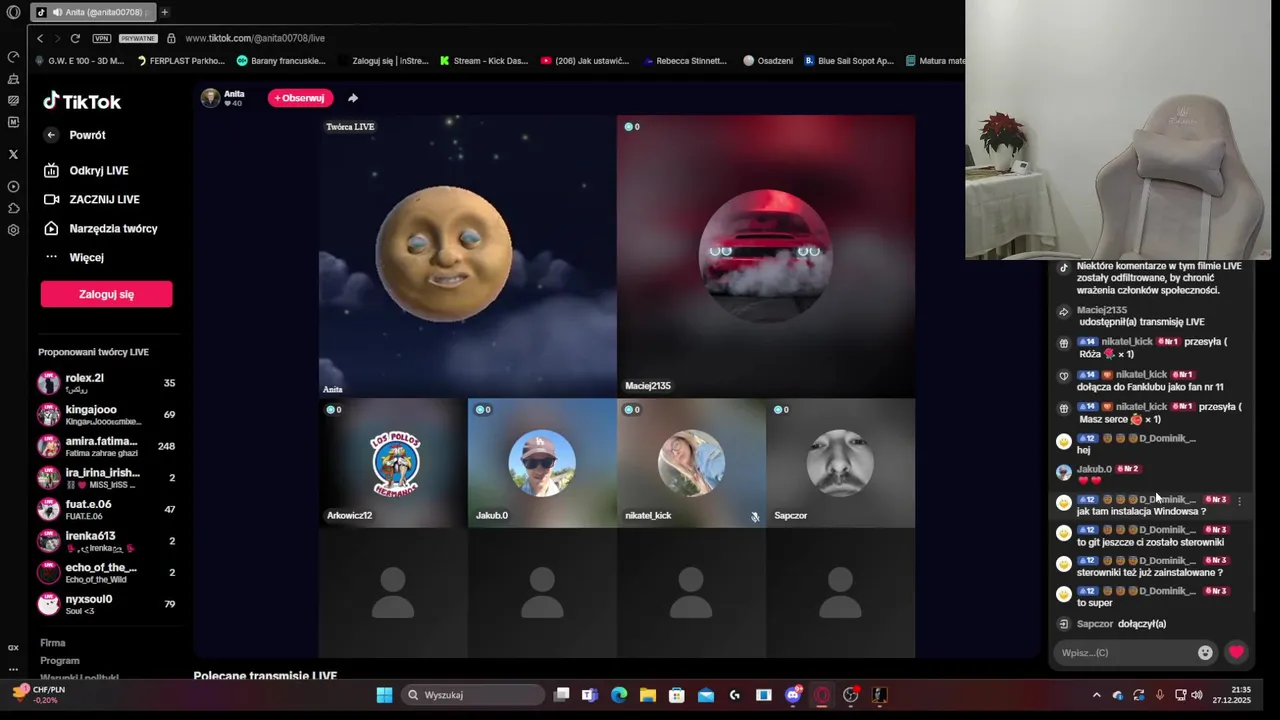Open Discord from the taskbar

(793, 695)
